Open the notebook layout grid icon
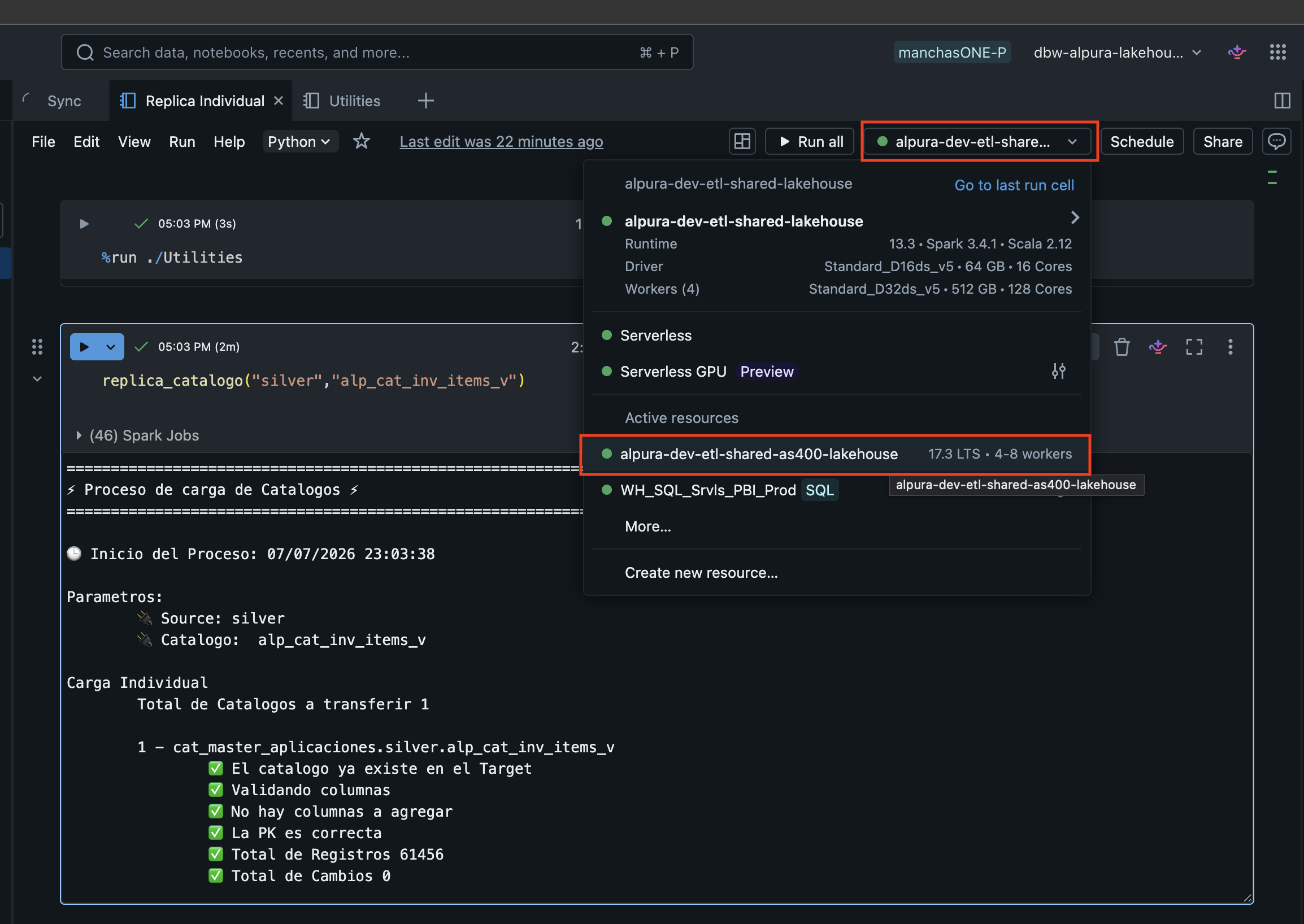Image resolution: width=1304 pixels, height=924 pixels. (742, 141)
